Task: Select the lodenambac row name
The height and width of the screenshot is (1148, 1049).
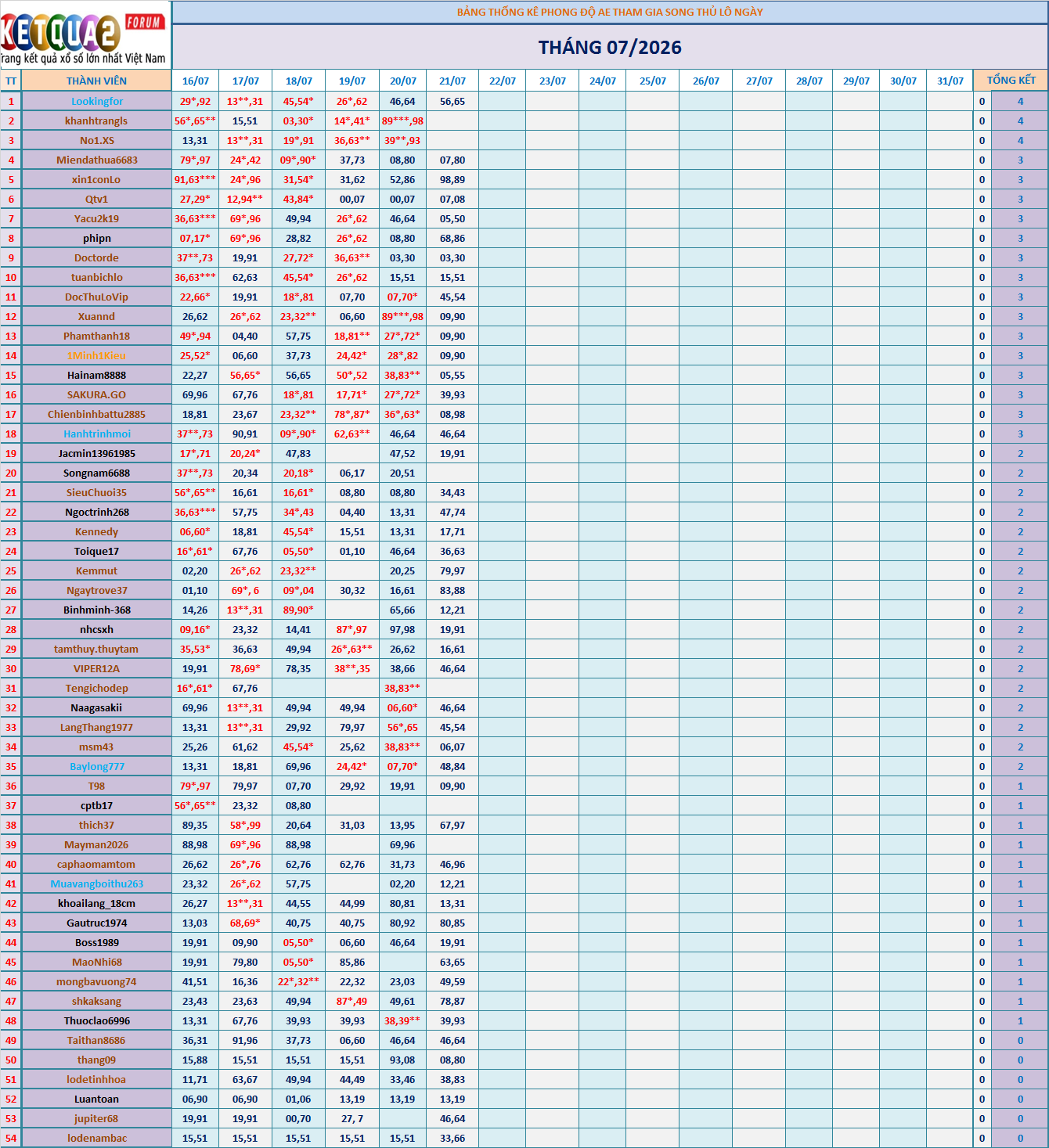Action: click(96, 1138)
